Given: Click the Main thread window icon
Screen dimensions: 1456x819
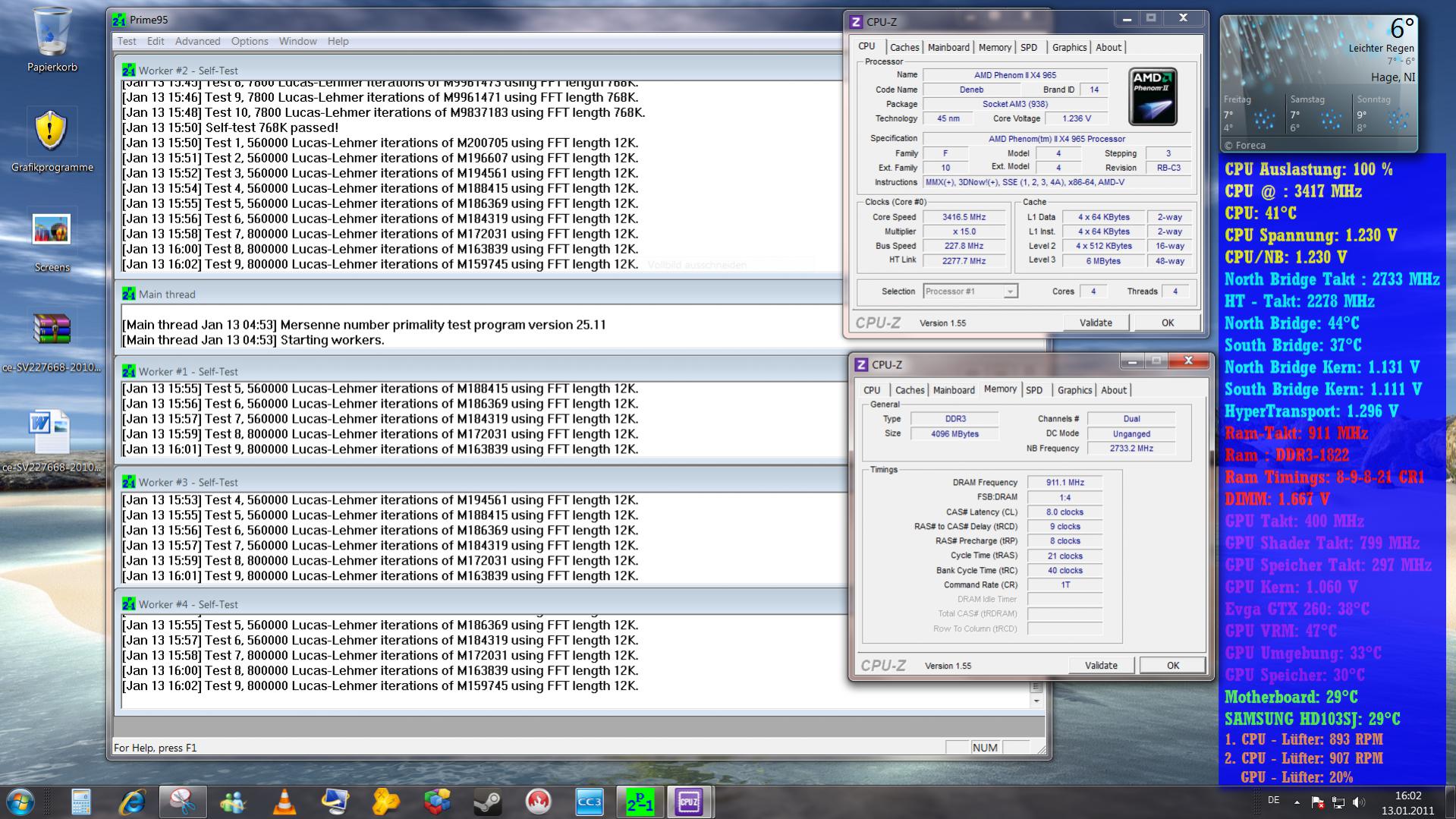Looking at the screenshot, I should point(129,294).
